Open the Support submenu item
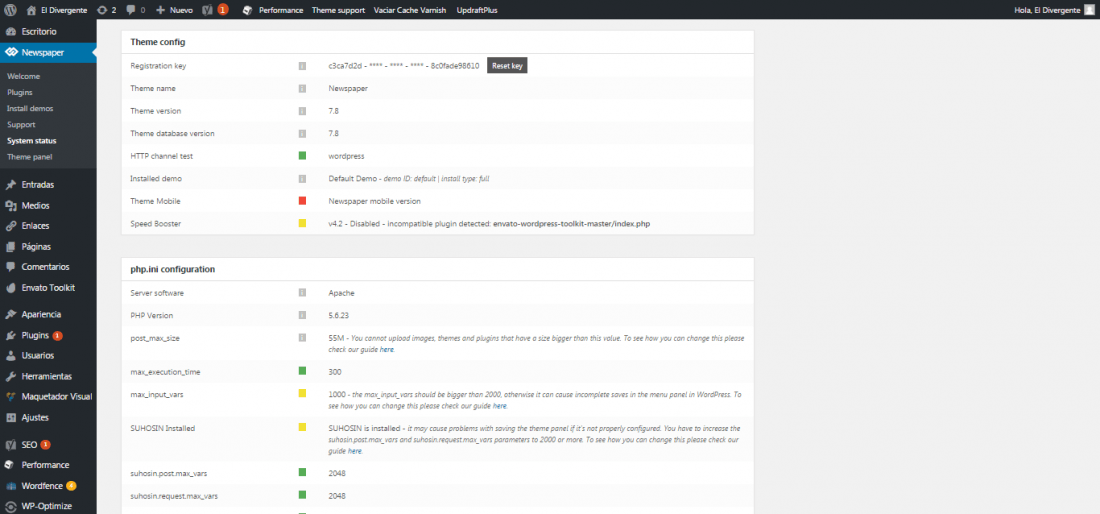Image resolution: width=1100 pixels, height=514 pixels. (x=21, y=125)
